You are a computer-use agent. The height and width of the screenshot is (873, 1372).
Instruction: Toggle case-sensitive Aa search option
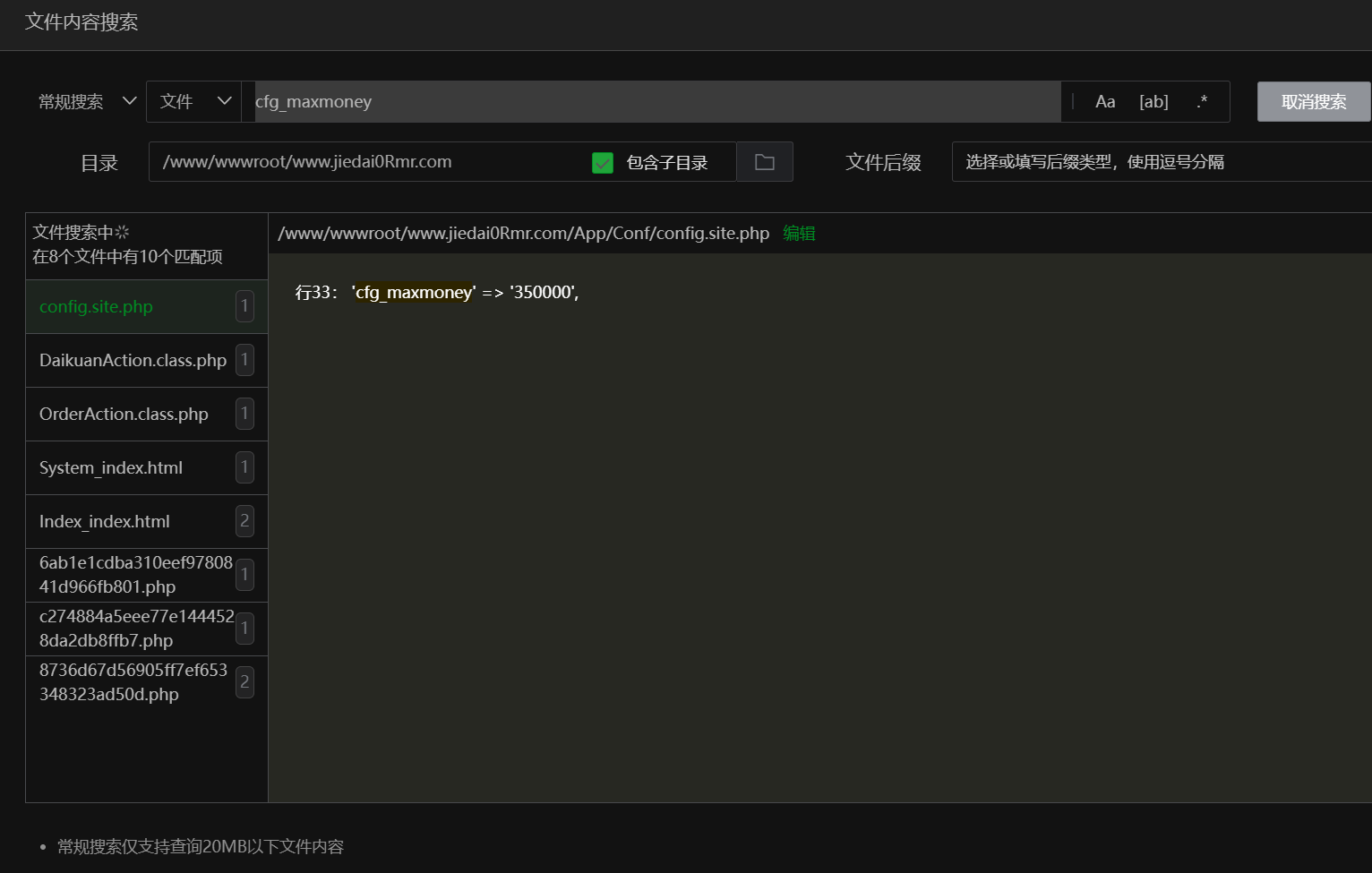tap(1105, 102)
